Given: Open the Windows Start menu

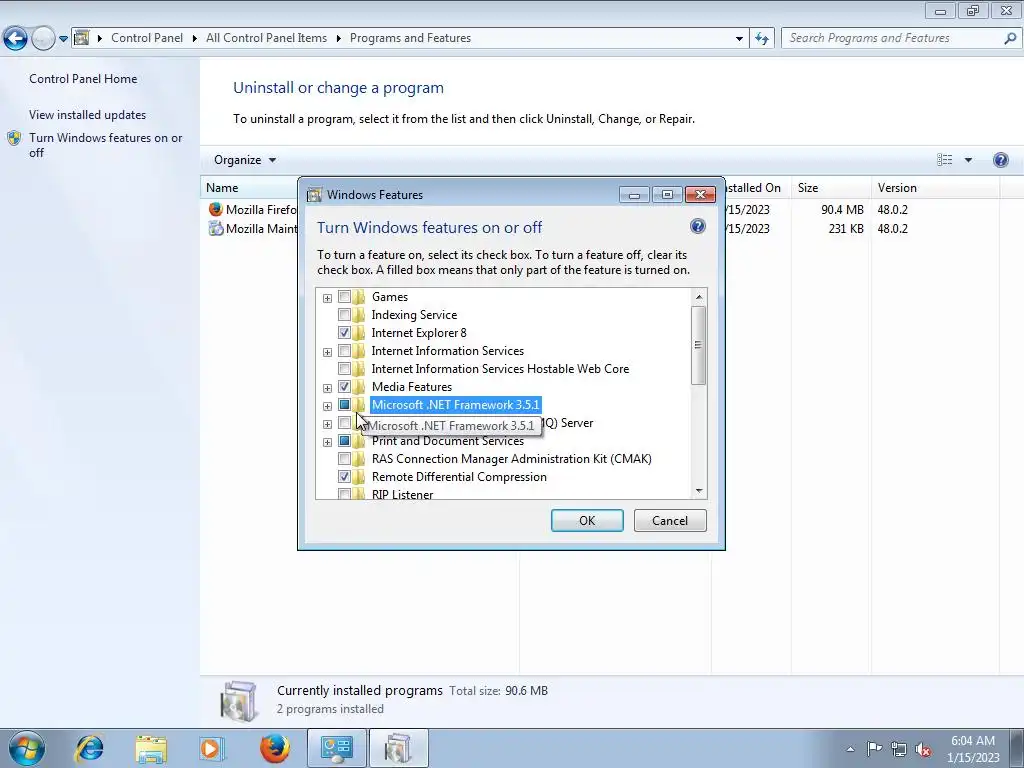Looking at the screenshot, I should click(26, 748).
